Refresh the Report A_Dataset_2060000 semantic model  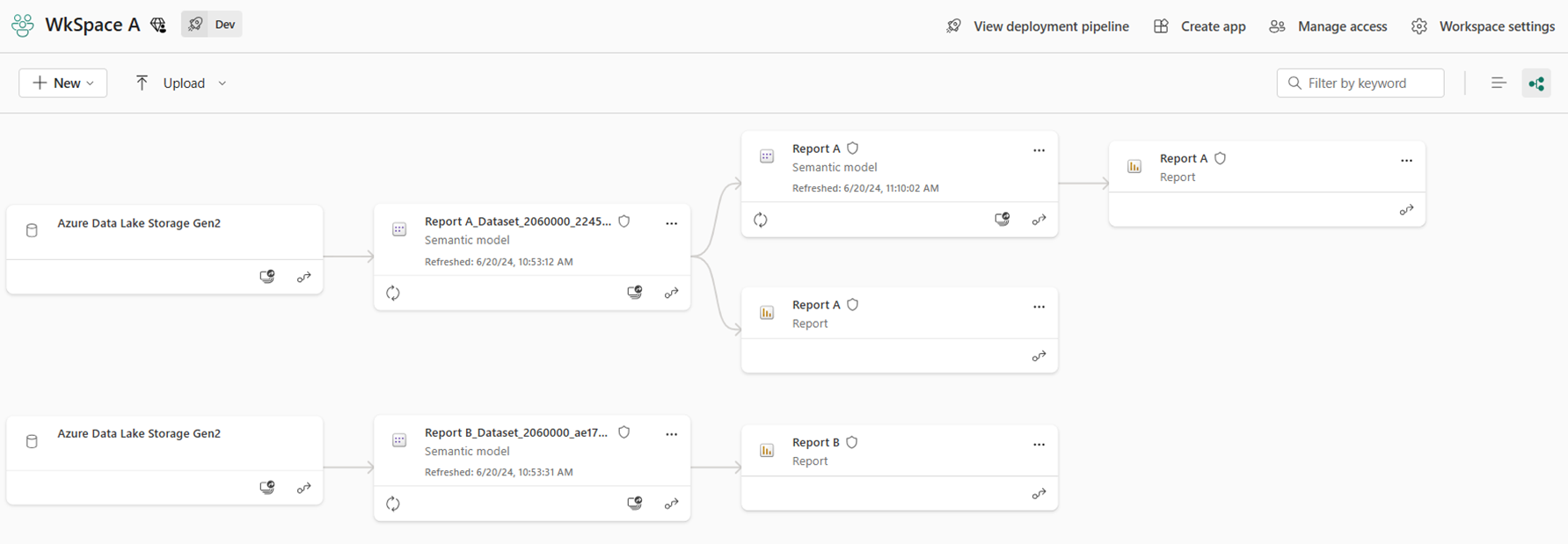pos(393,293)
